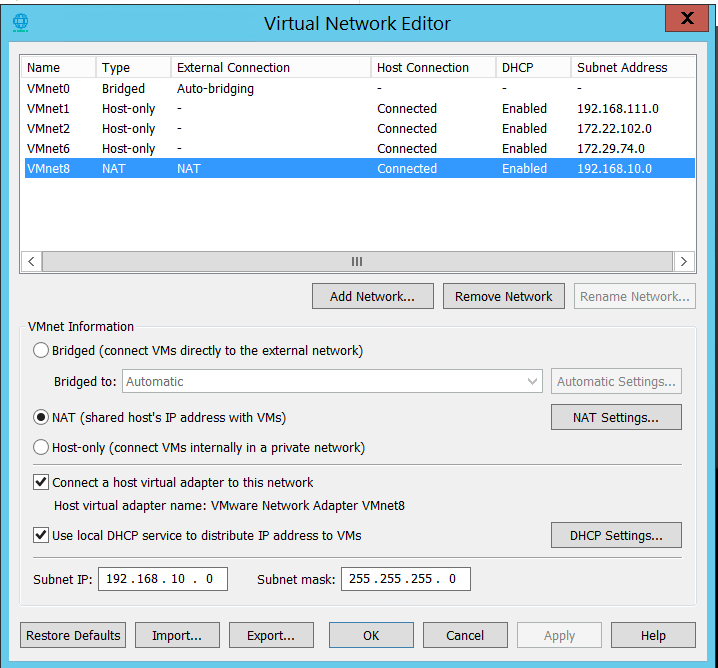Select the VMnet0 network row
This screenshot has height=668, width=718.
click(49, 89)
